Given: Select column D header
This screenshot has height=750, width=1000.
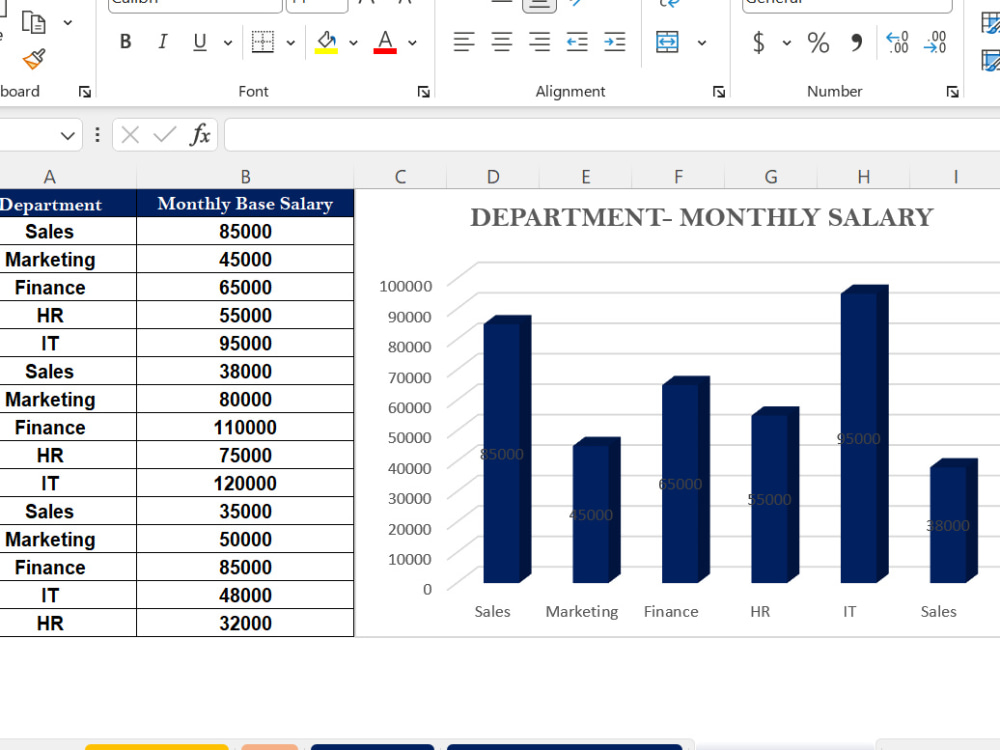Looking at the screenshot, I should 493,177.
